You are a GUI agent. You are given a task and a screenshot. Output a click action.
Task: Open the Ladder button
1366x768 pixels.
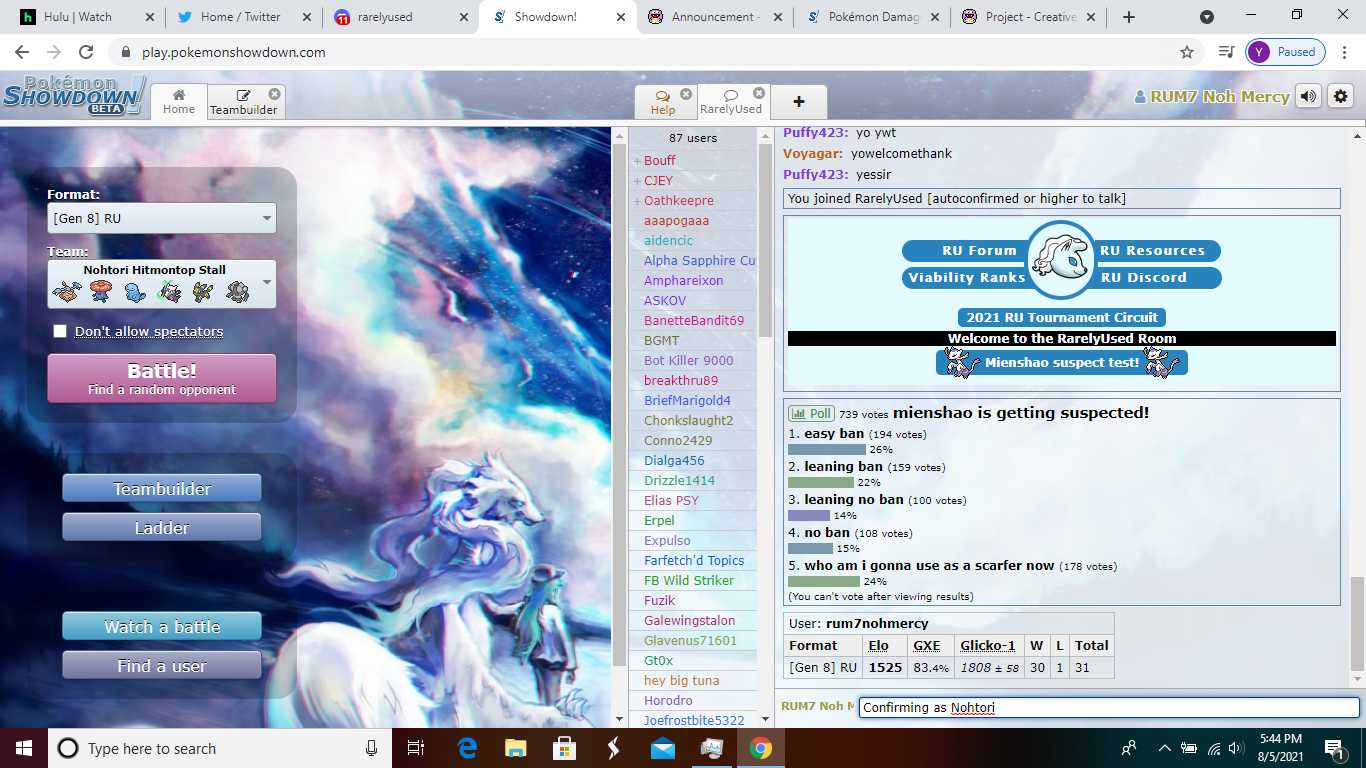pos(161,527)
